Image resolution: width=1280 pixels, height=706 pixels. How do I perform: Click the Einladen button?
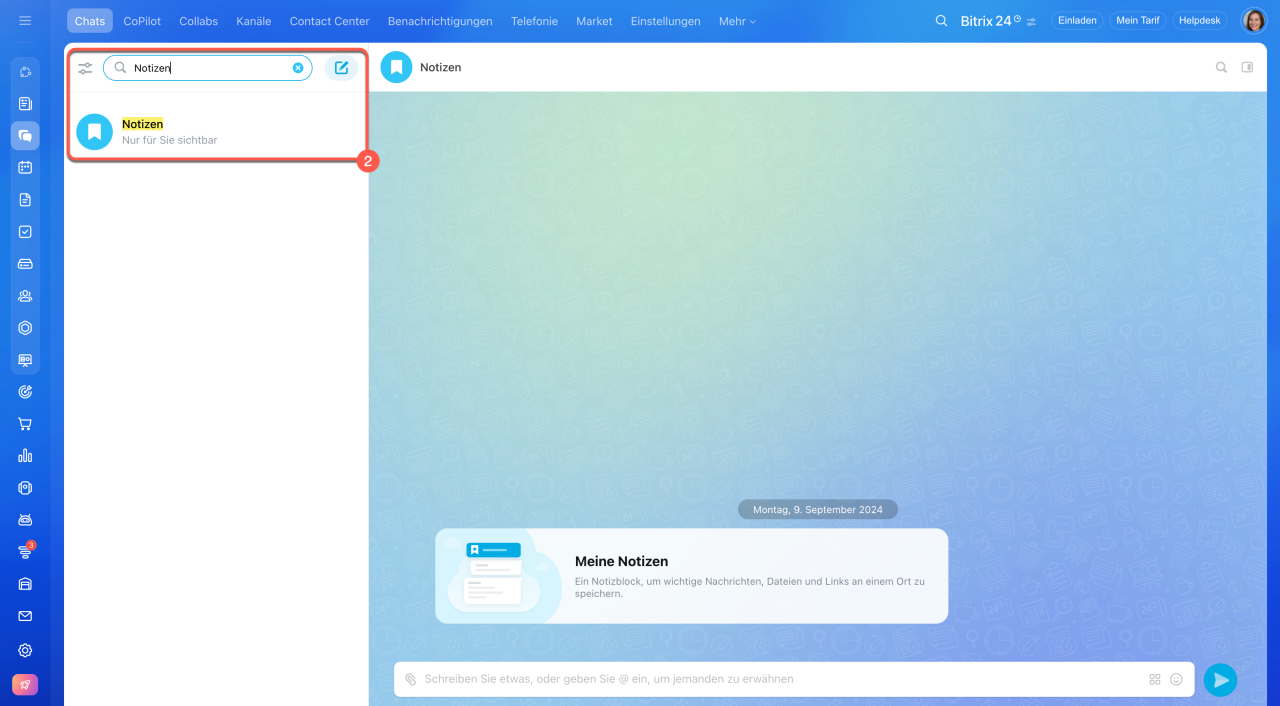[1077, 21]
